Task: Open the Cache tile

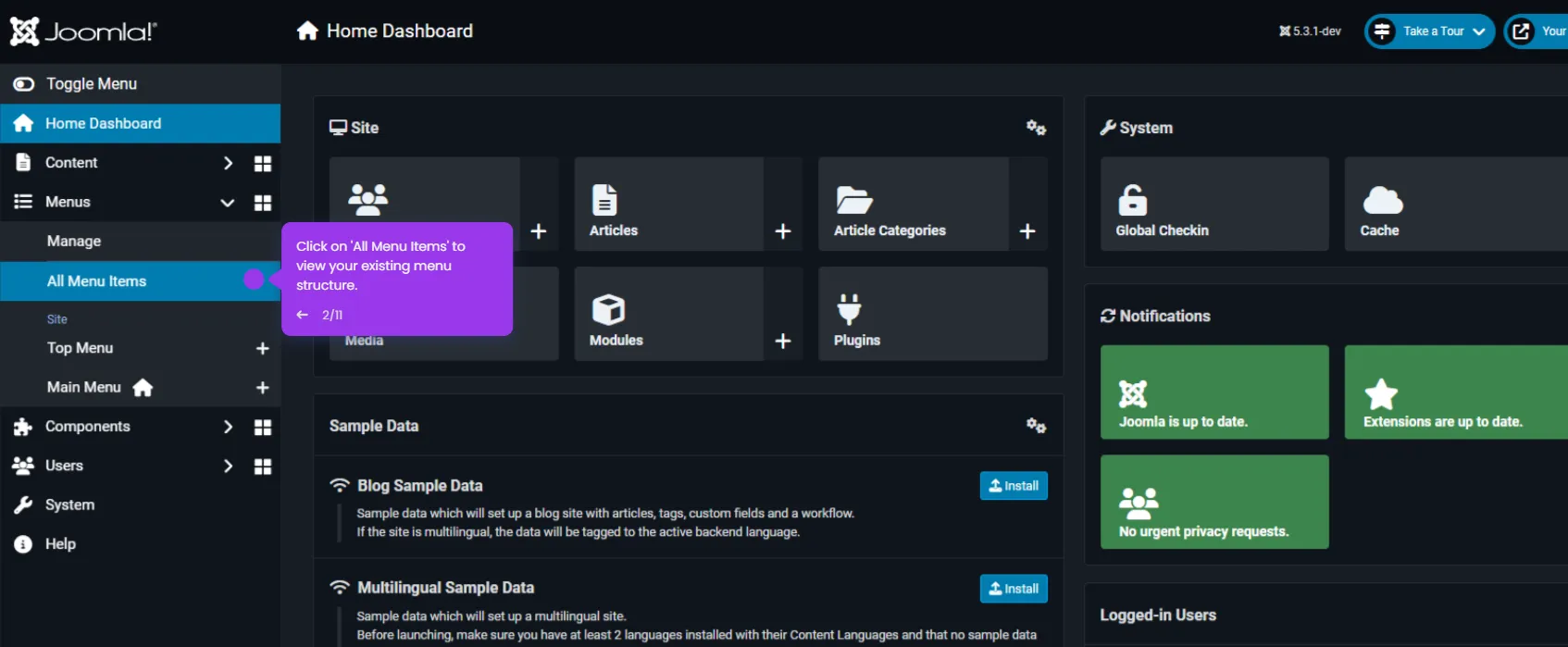Action: pyautogui.click(x=1456, y=204)
